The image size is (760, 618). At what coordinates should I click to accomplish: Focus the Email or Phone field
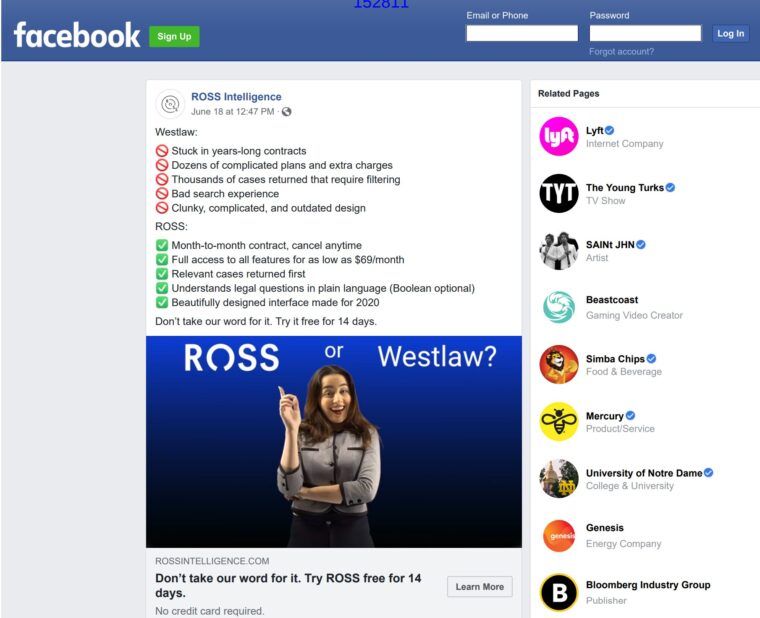522,33
